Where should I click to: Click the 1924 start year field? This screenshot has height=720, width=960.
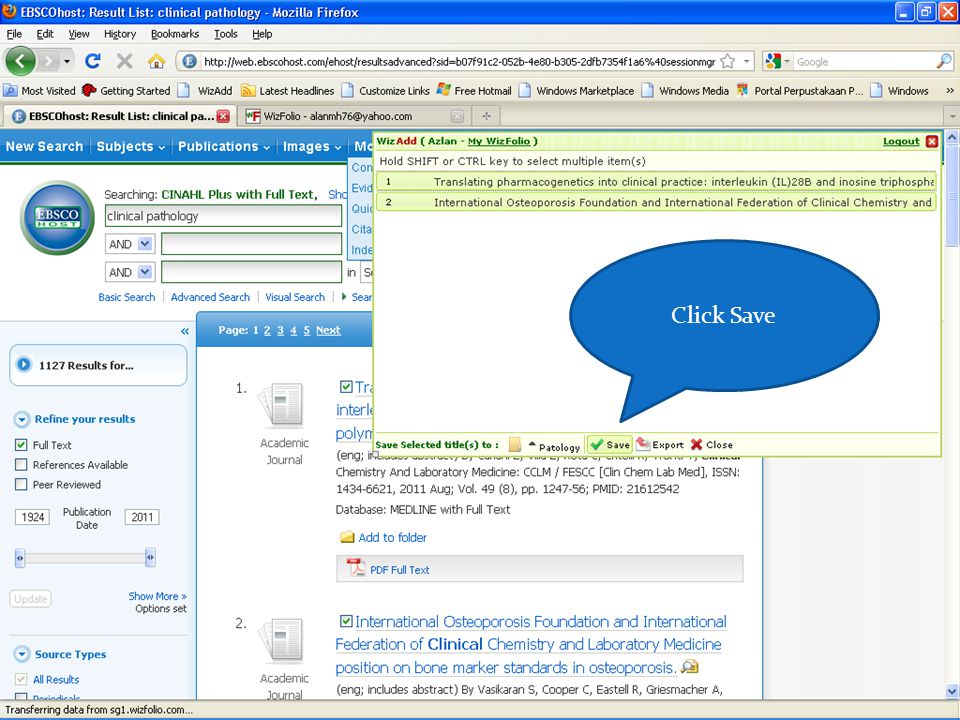32,517
